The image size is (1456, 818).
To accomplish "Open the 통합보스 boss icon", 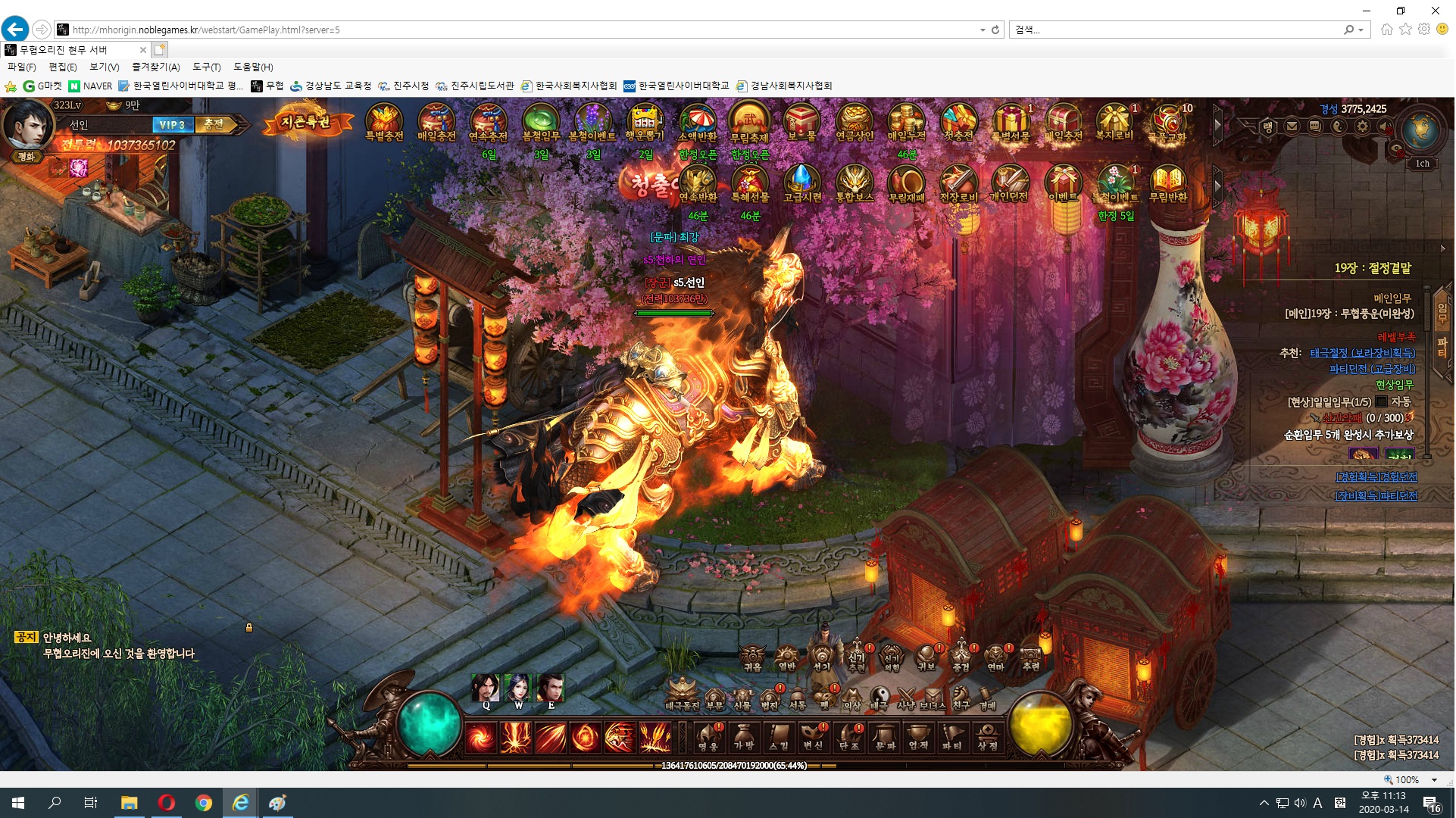I will [x=855, y=184].
